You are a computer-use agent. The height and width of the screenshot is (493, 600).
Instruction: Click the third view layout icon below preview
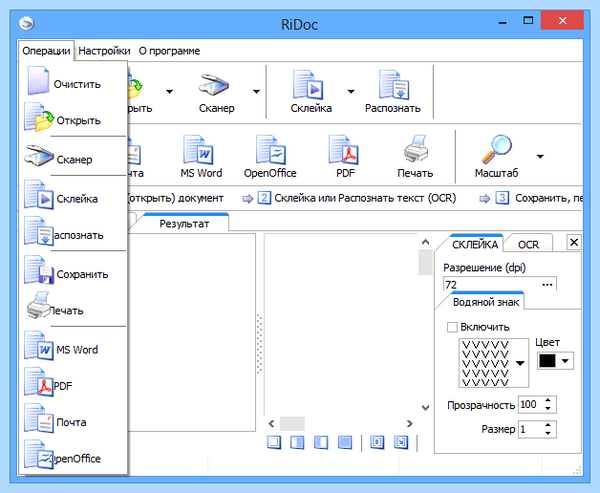tap(321, 442)
